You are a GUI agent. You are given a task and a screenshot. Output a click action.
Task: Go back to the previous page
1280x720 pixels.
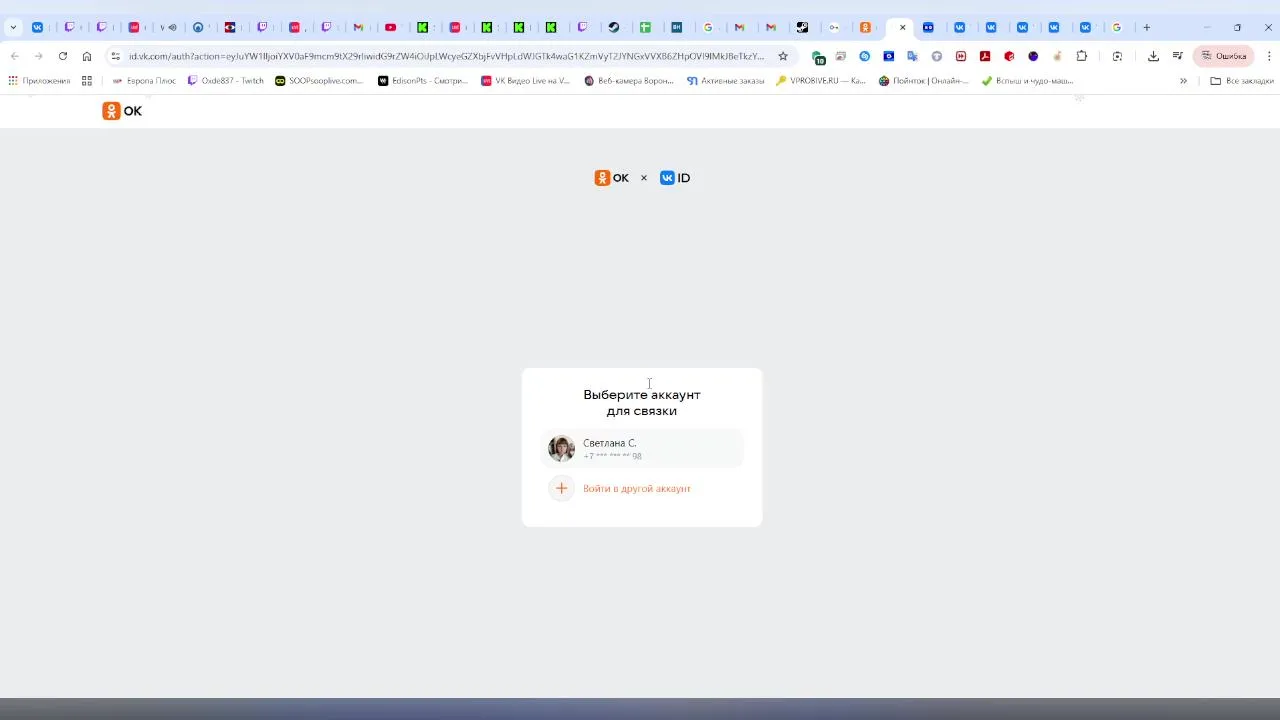(15, 56)
